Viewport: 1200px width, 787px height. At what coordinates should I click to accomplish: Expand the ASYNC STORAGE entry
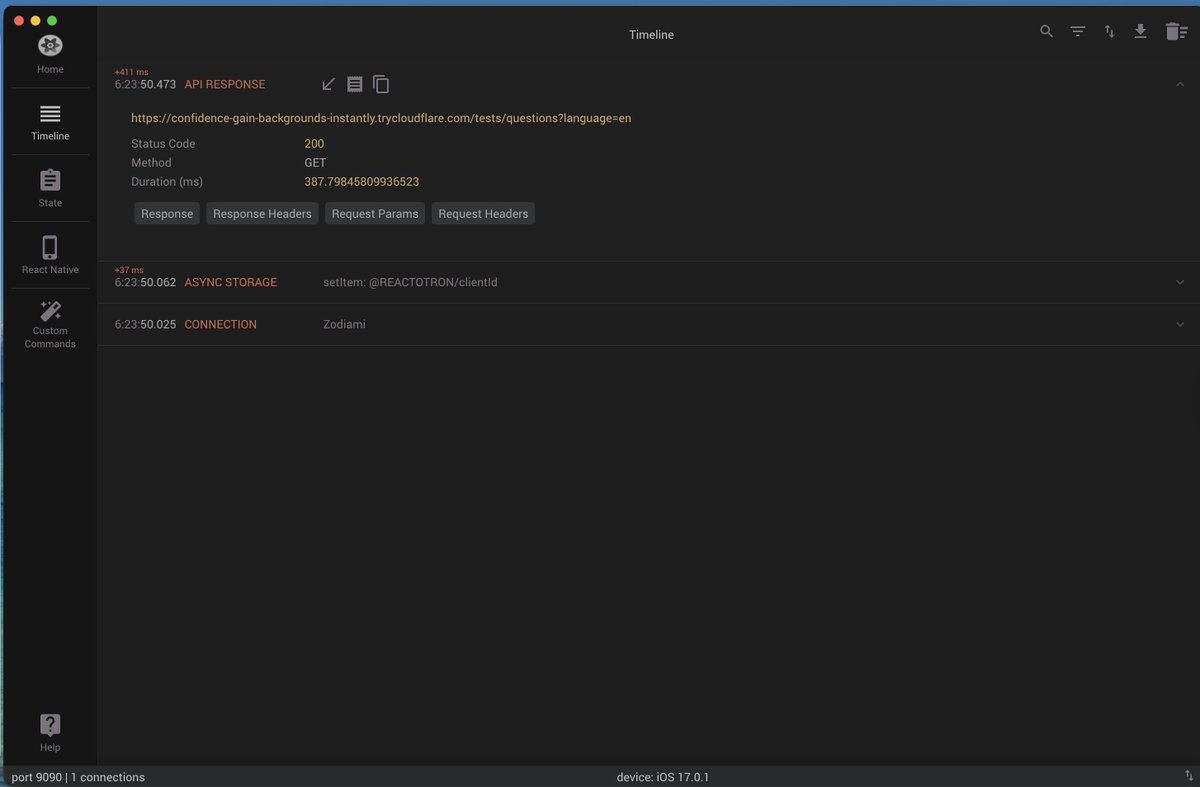point(1180,283)
